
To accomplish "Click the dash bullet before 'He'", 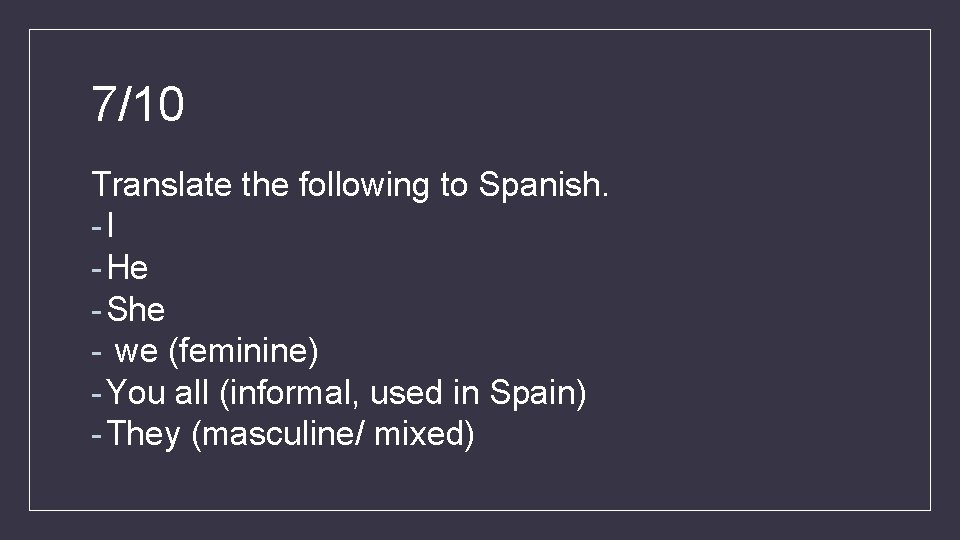I will click(x=95, y=269).
